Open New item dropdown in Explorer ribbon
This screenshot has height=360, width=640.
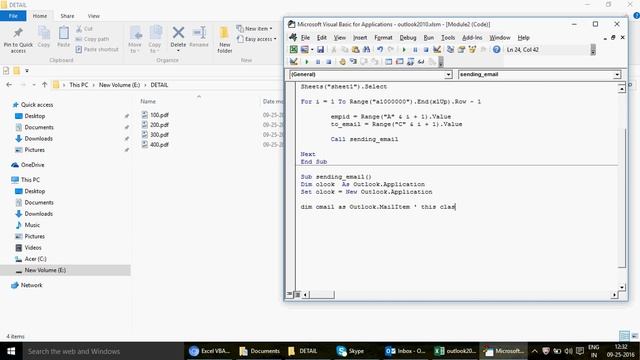click(254, 29)
